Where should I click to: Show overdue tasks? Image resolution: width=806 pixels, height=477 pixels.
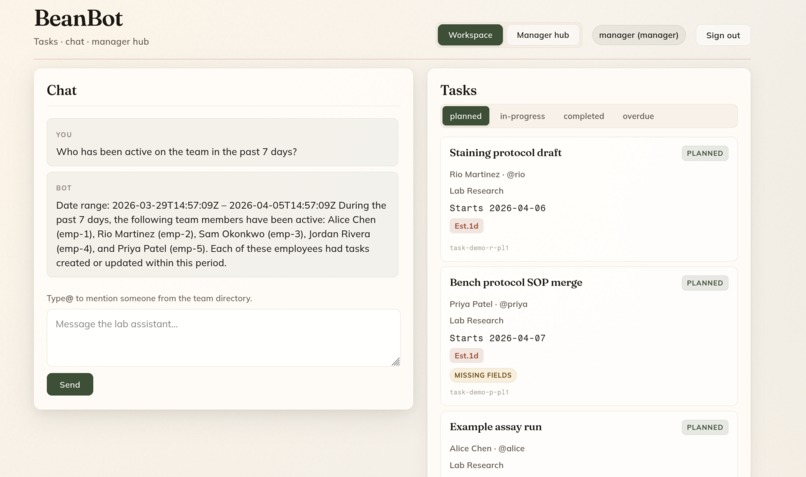pyautogui.click(x=638, y=116)
